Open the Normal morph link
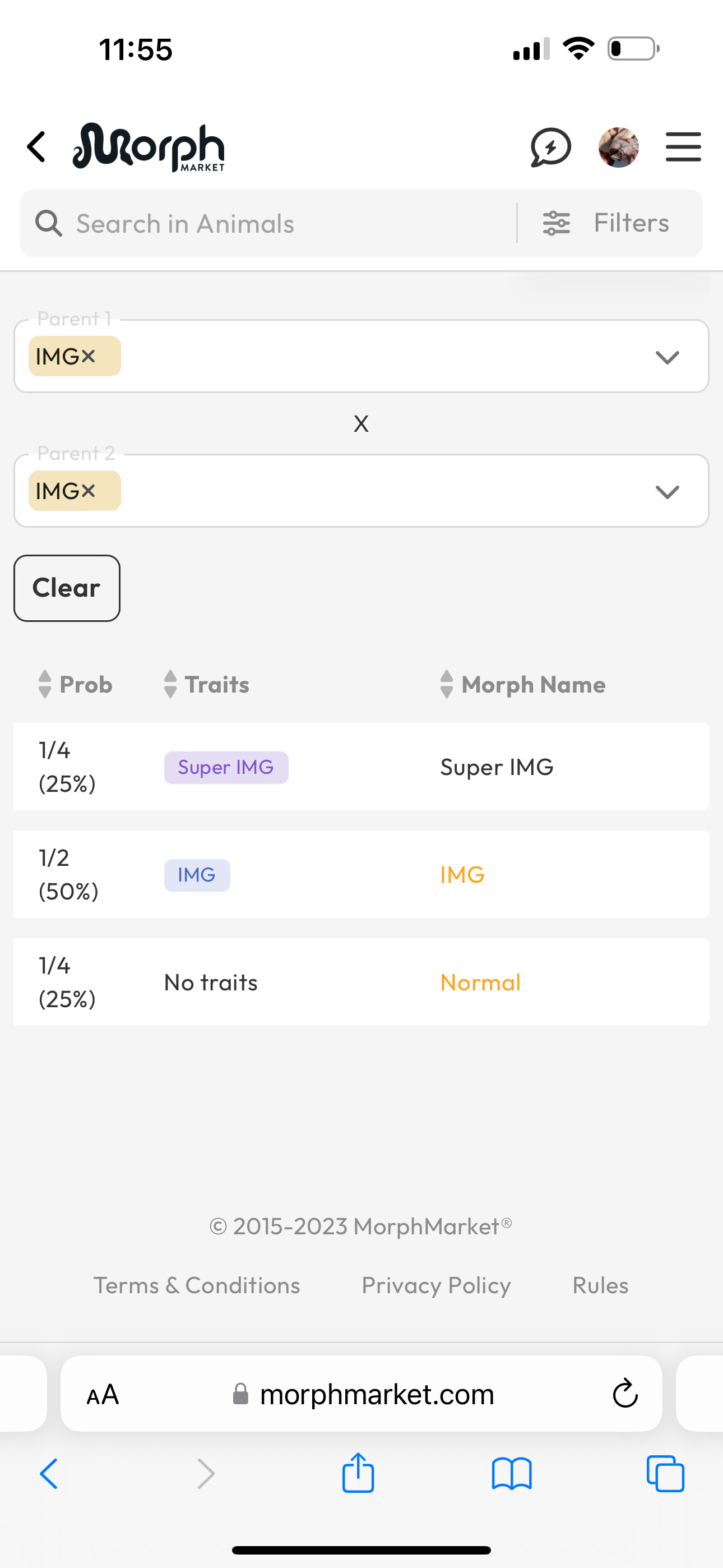 point(480,983)
